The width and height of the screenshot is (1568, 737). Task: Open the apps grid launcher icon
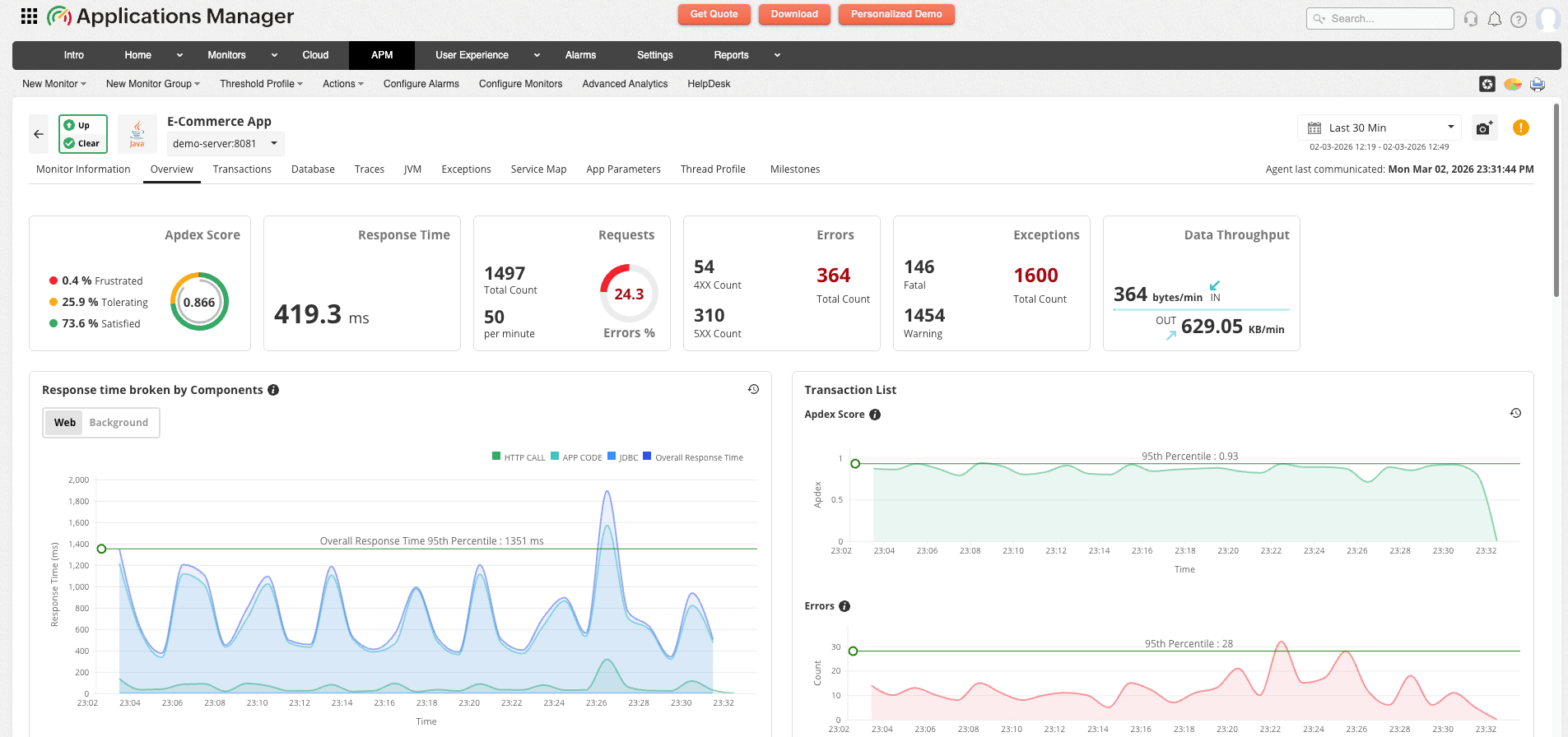(29, 16)
